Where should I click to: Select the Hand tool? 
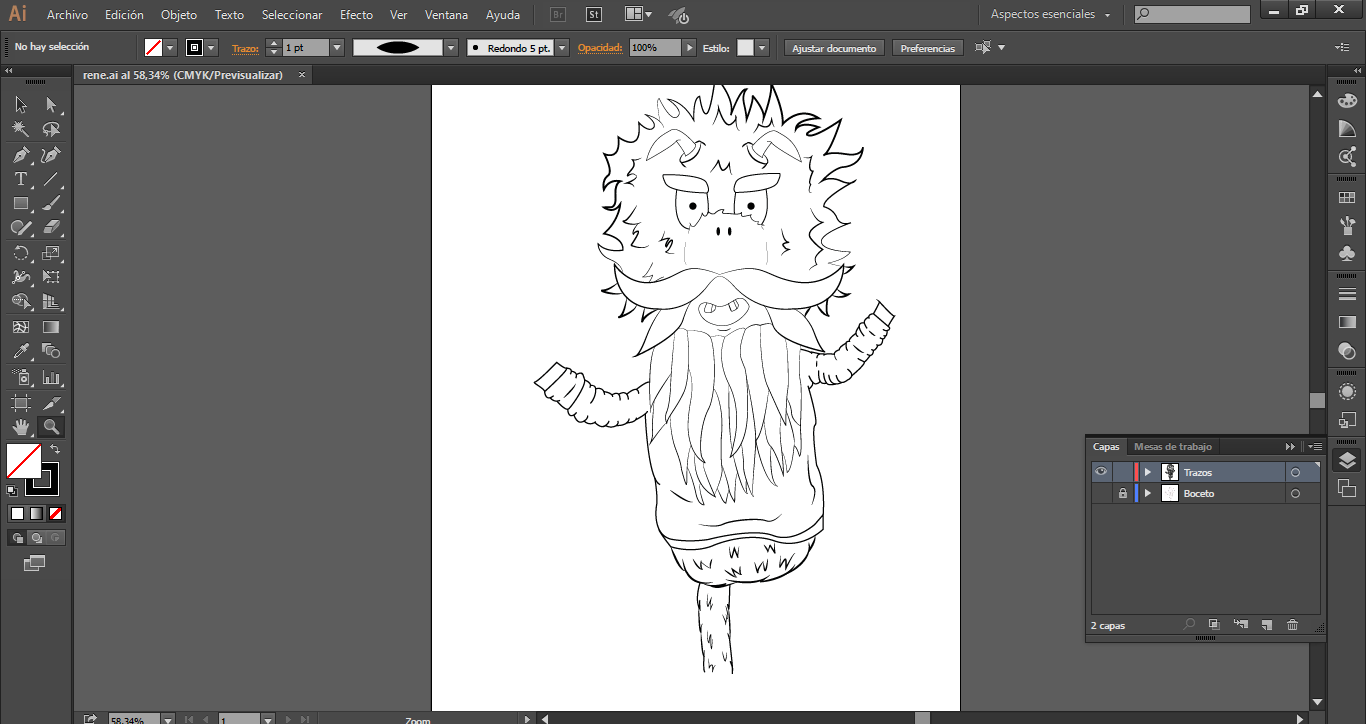coord(21,427)
